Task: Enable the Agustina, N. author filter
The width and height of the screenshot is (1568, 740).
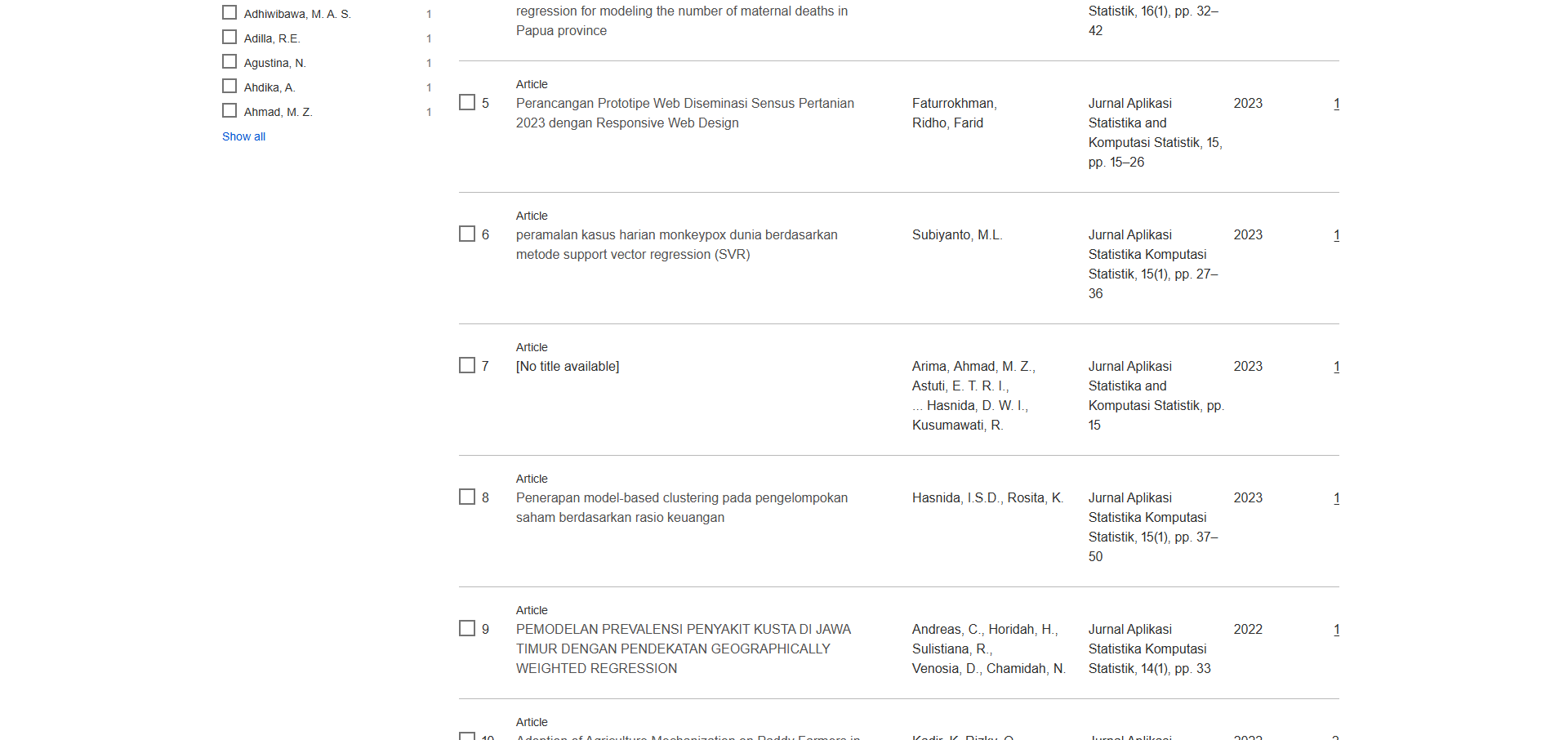Action: [x=229, y=62]
